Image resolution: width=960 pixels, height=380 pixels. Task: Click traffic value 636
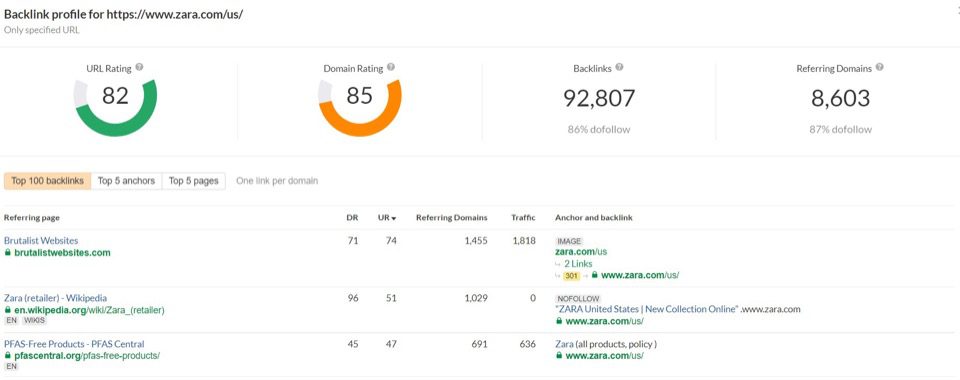[527, 344]
